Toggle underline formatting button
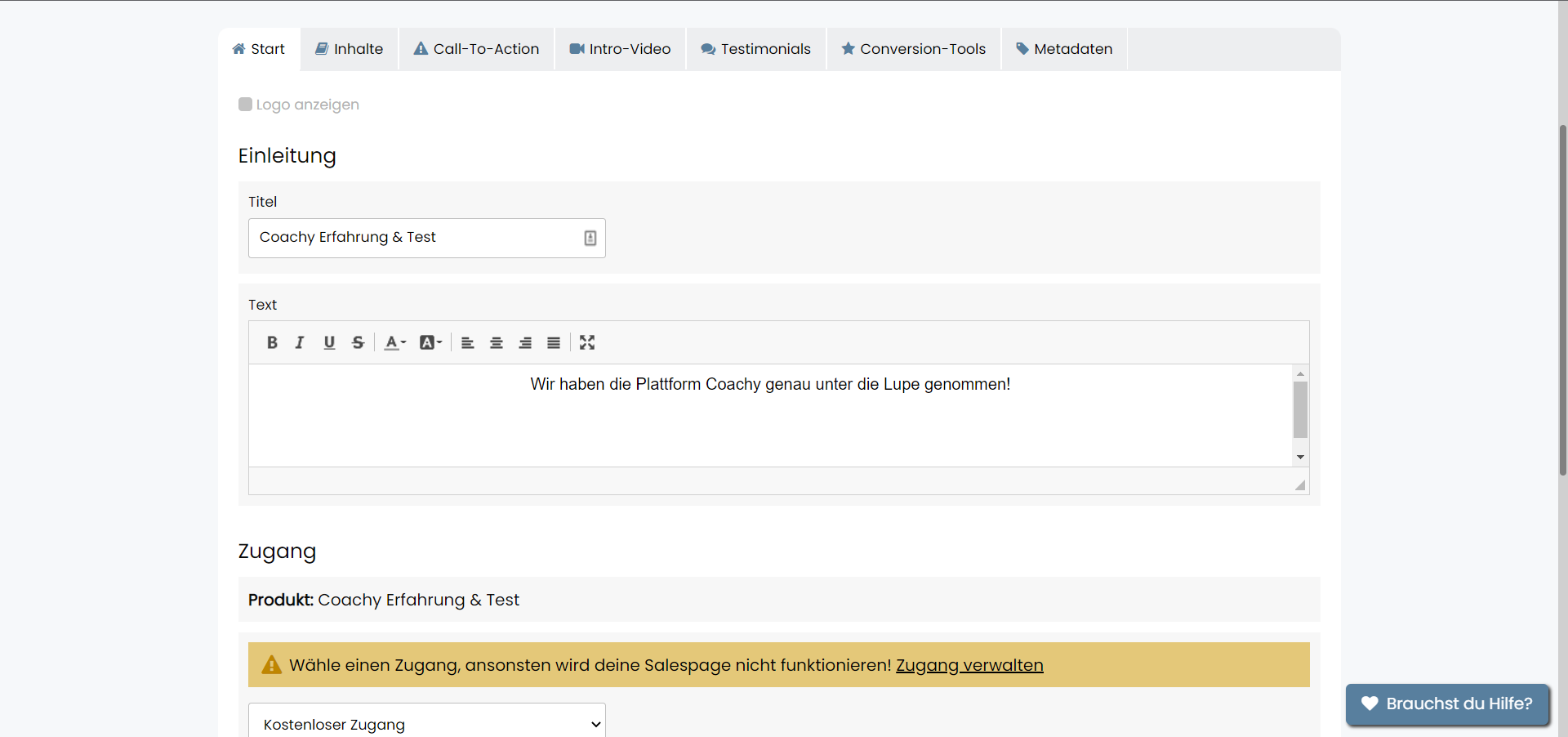This screenshot has height=737, width=1568. click(x=329, y=342)
